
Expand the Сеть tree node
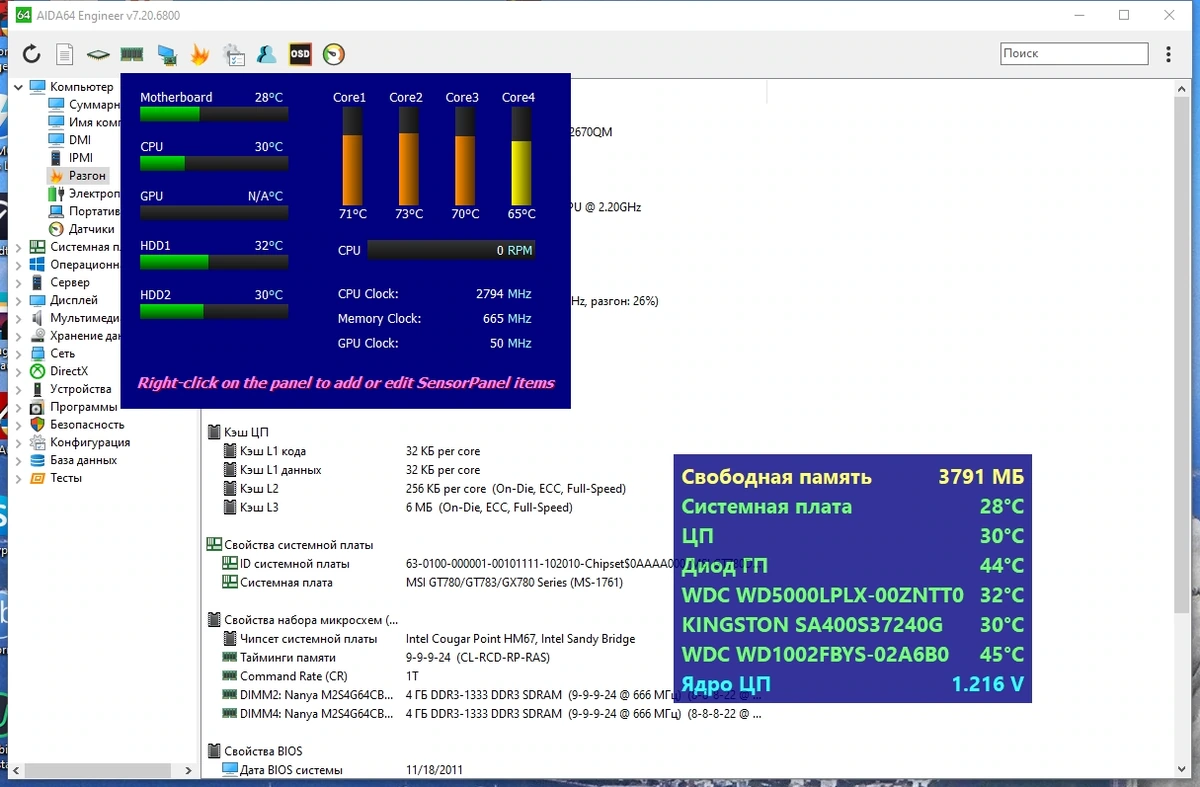click(x=18, y=354)
